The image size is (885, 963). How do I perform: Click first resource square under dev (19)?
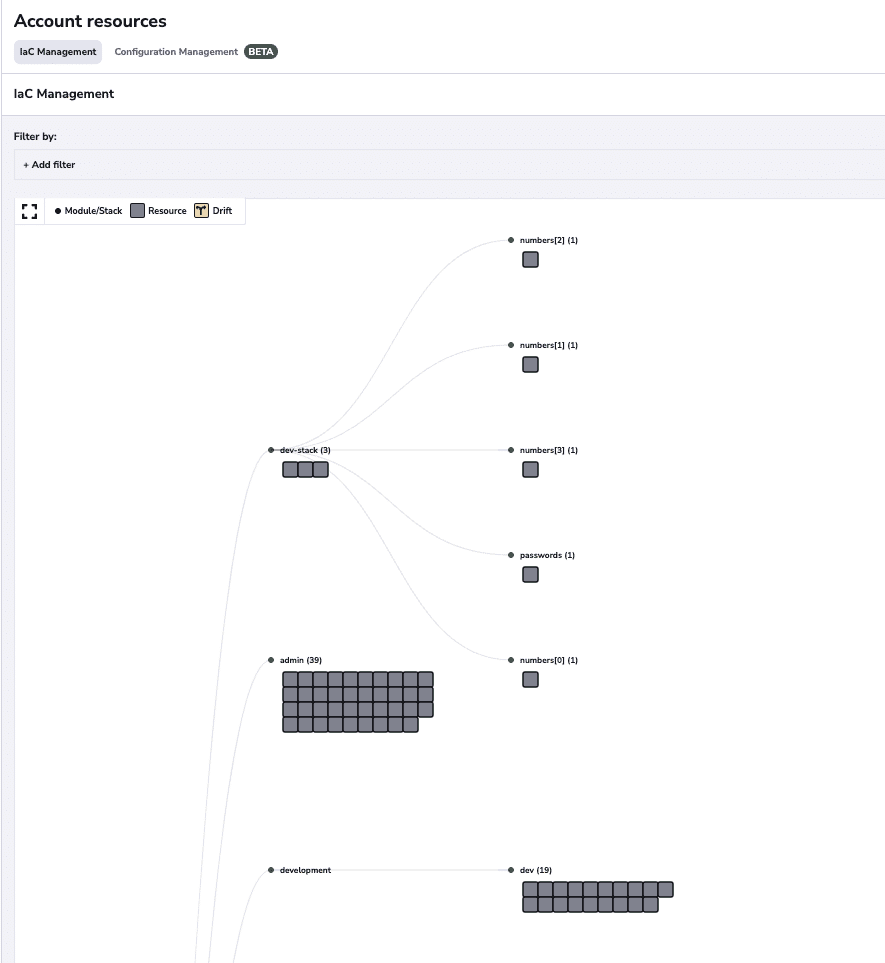[x=530, y=889]
